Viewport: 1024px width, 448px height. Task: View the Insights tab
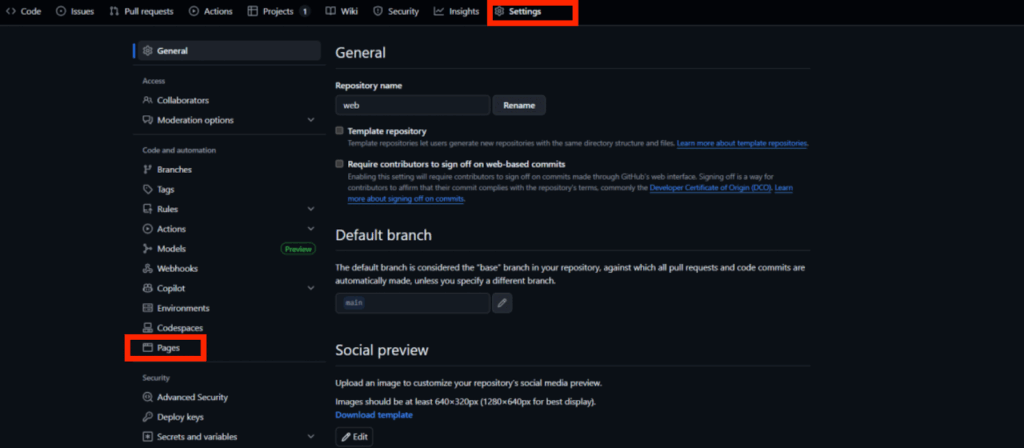coord(456,11)
